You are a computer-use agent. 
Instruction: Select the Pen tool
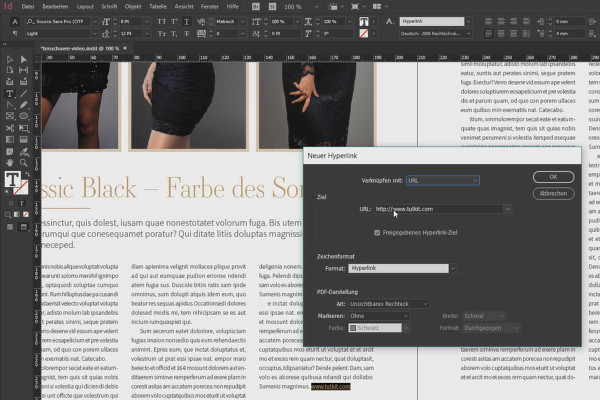coord(10,105)
